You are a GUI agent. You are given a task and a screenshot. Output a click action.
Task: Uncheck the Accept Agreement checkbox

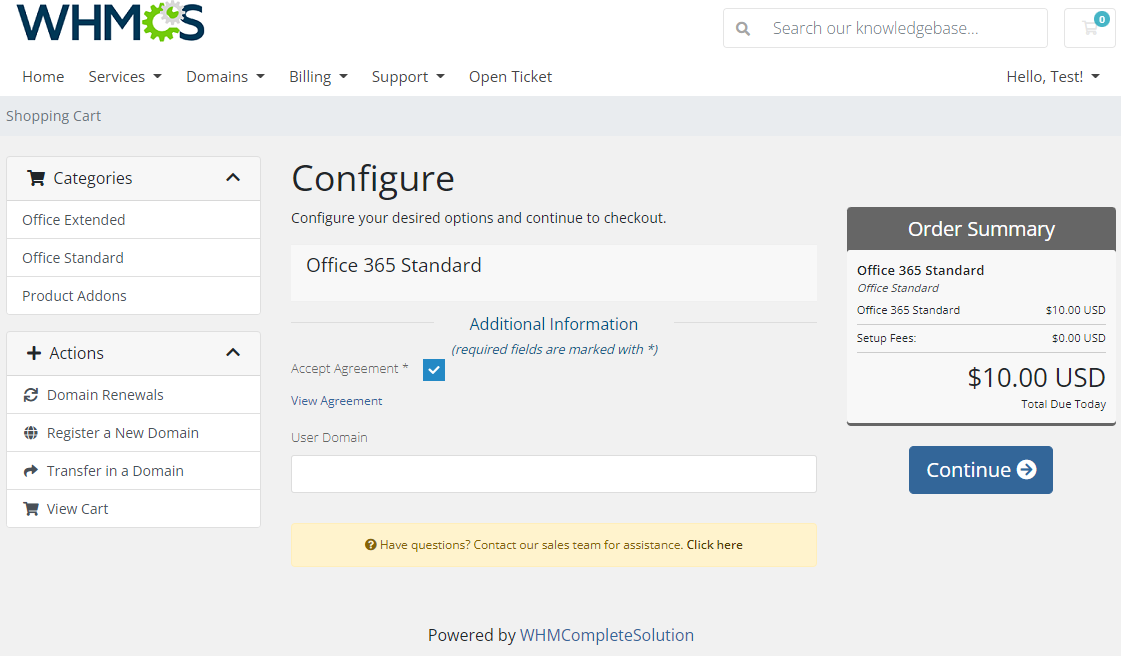[x=434, y=369]
